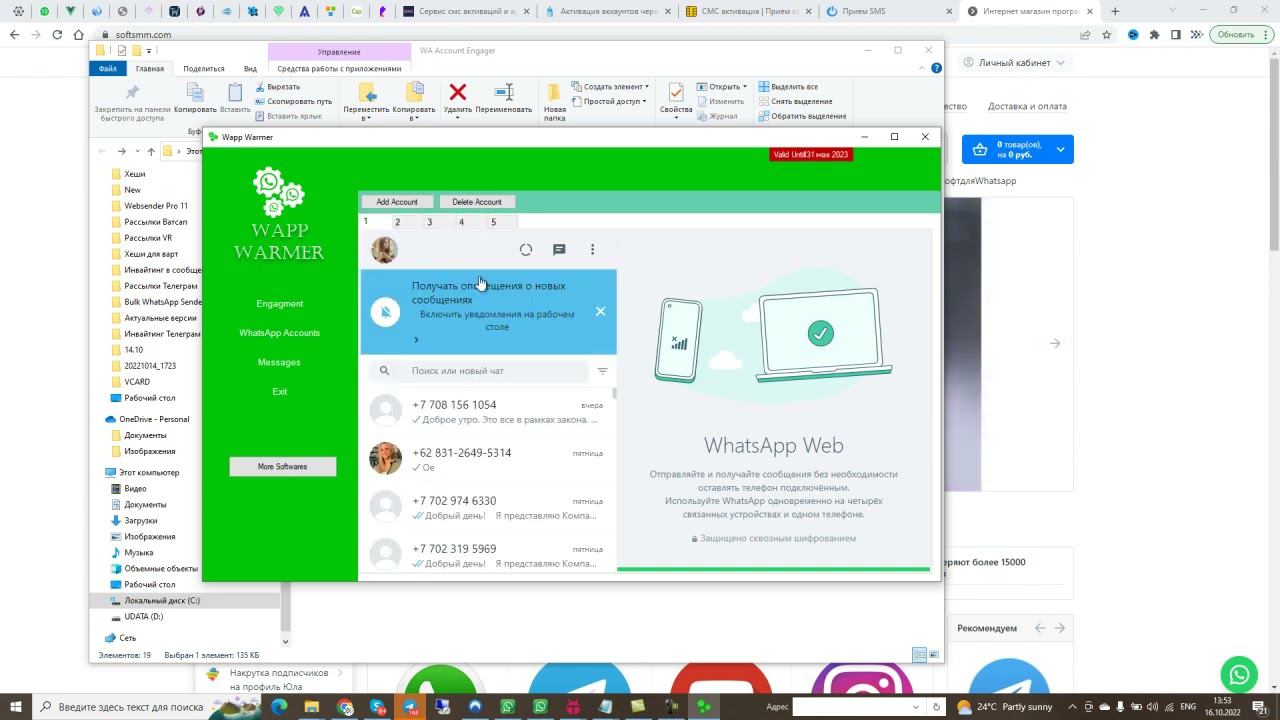This screenshot has width=1280, height=720.
Task: Open Engagment section in Wapp Warmer sidebar
Action: tap(280, 304)
